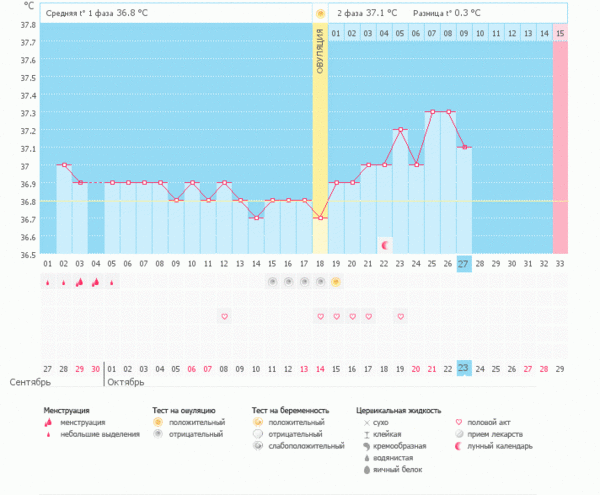Click the menstruation drop icon on day 01
Screen dimensions: 600x495
point(48,282)
